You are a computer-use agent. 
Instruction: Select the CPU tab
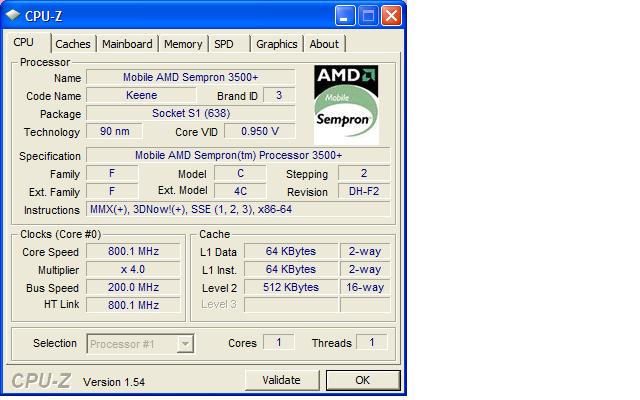pyautogui.click(x=28, y=42)
